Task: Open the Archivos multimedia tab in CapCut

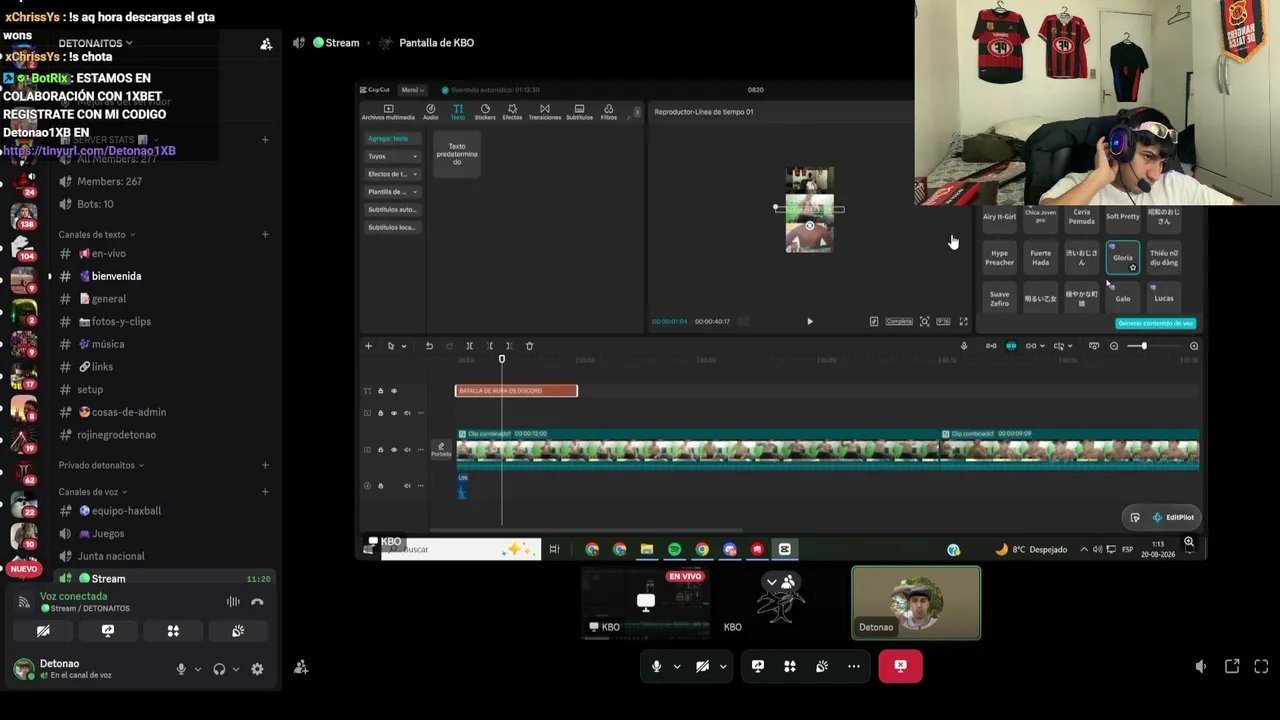Action: click(x=388, y=112)
